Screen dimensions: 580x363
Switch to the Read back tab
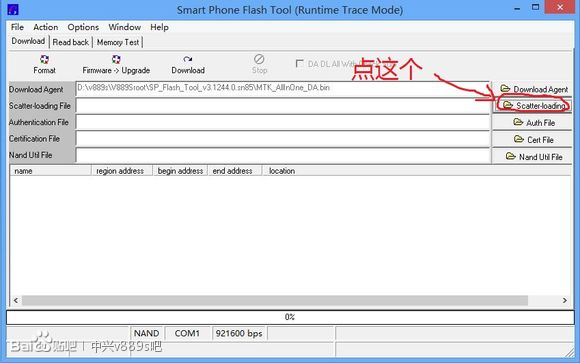tap(71, 42)
